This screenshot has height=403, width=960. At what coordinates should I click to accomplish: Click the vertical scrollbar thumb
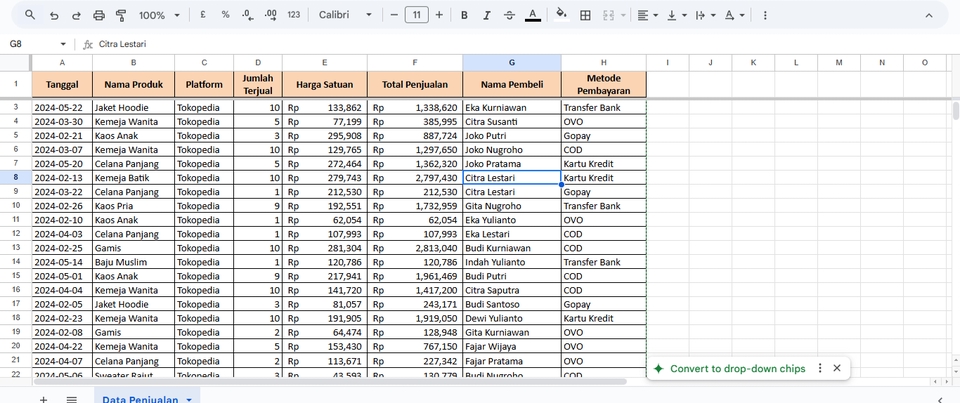click(956, 111)
